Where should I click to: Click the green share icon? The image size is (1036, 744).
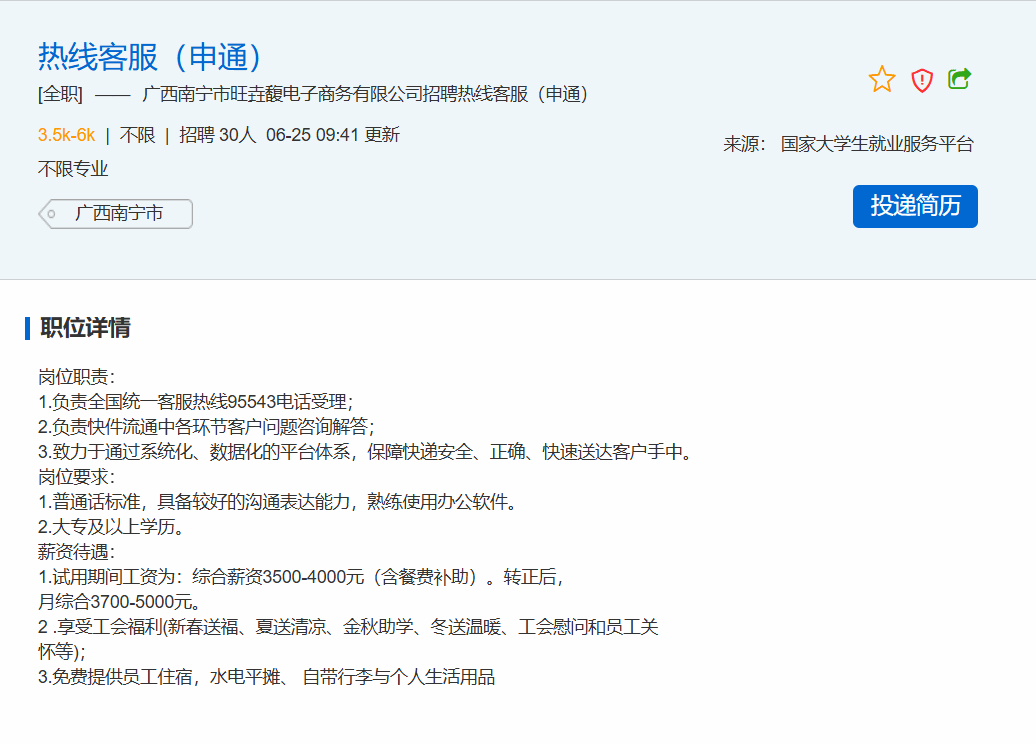959,79
